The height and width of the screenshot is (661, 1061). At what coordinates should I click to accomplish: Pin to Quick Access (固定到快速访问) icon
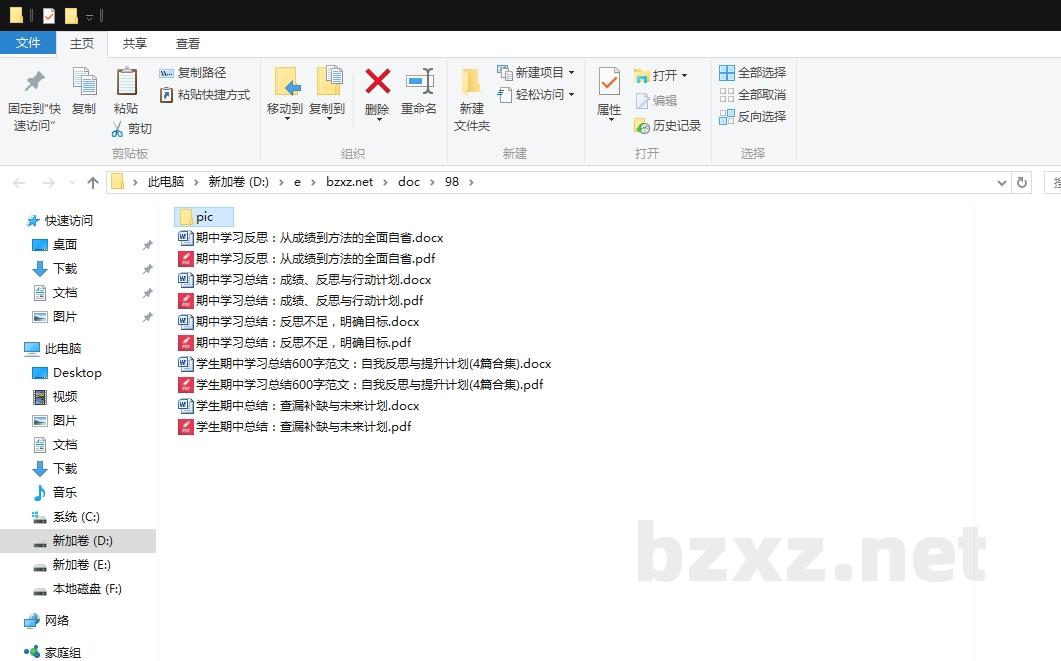tap(34, 82)
